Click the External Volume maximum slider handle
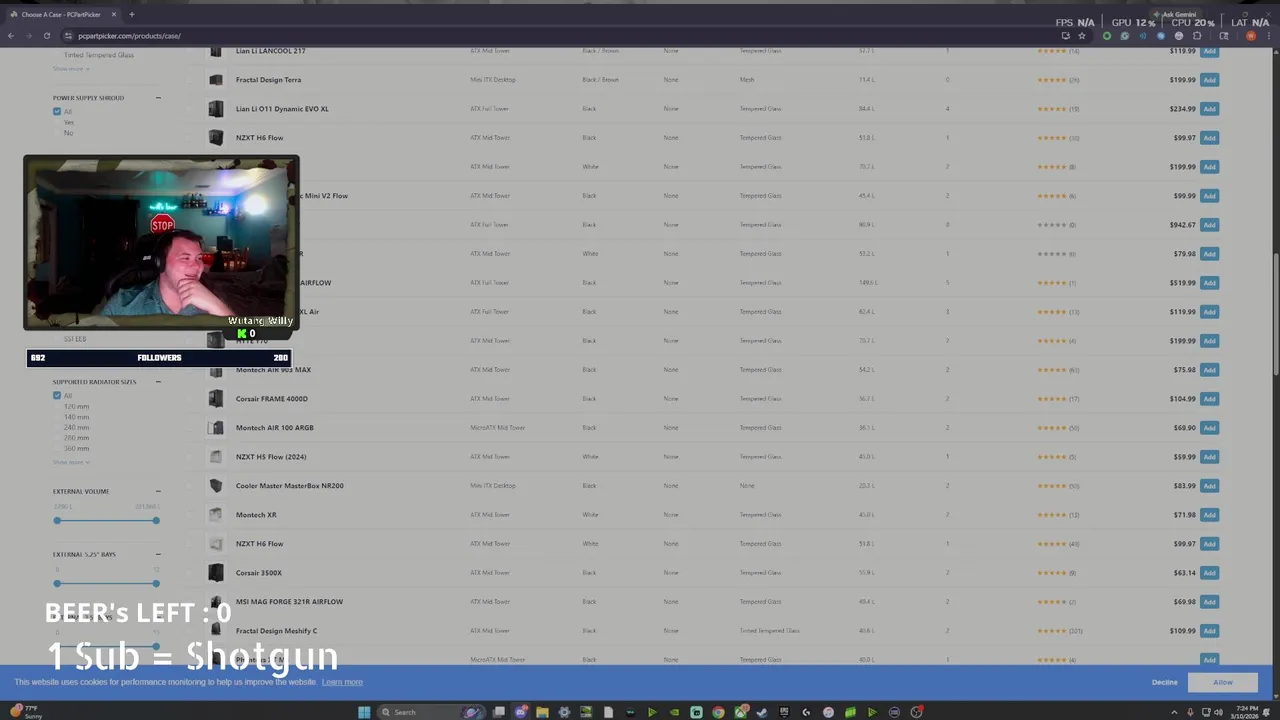 pos(156,521)
